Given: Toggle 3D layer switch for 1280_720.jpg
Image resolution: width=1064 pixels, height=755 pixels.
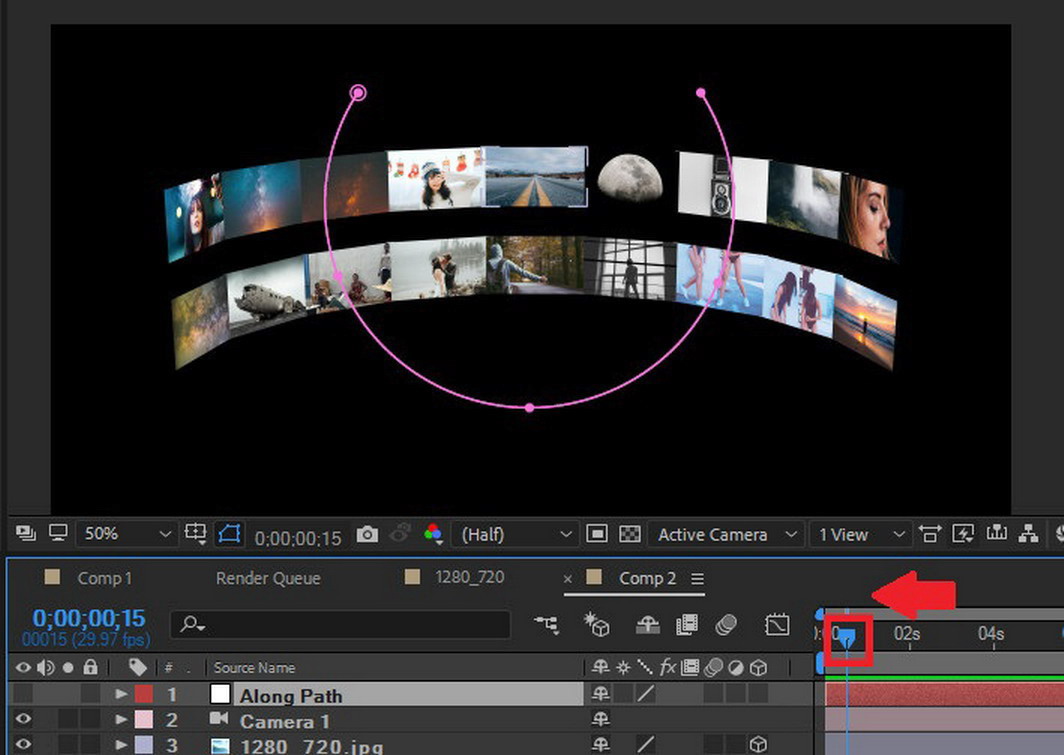Looking at the screenshot, I should click(759, 745).
